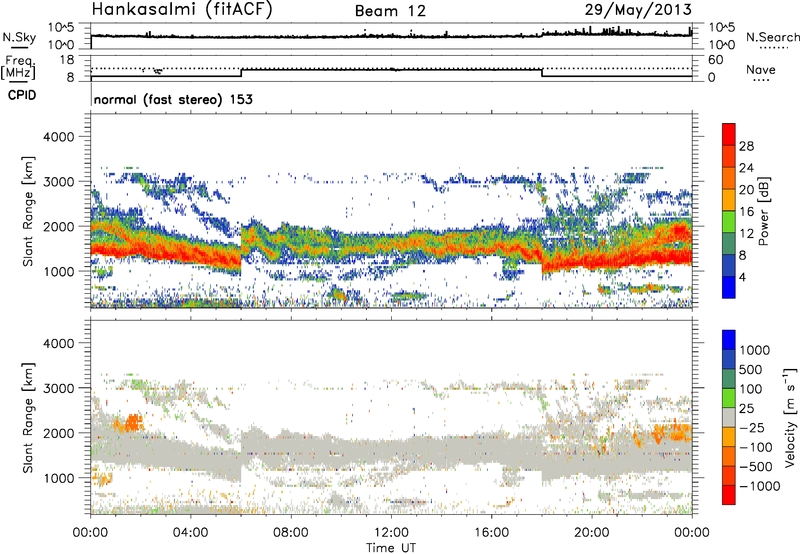The image size is (800, 554).
Task: Click the date 29/May/2013
Action: [638, 9]
